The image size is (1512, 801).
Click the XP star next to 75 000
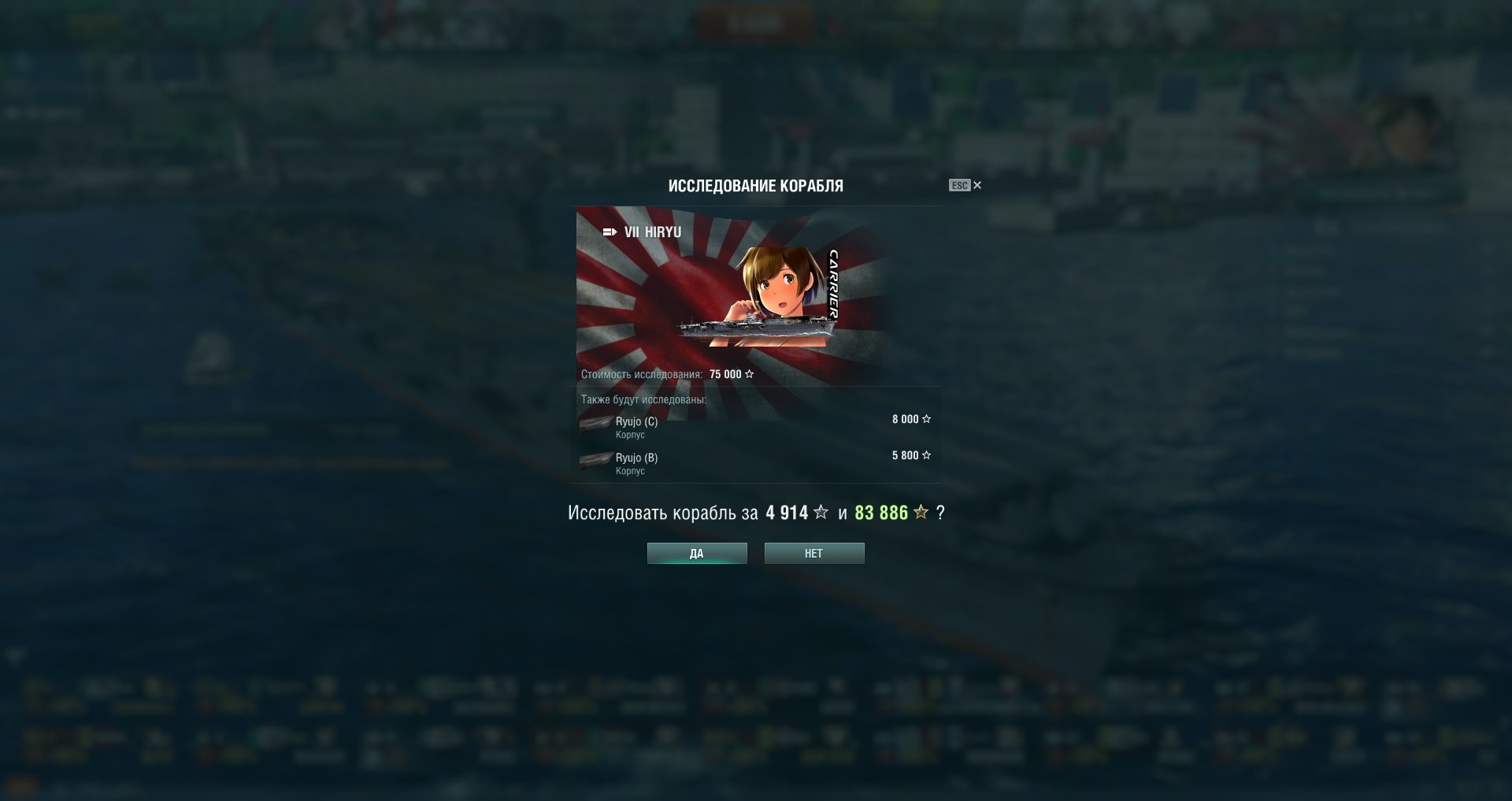point(750,374)
